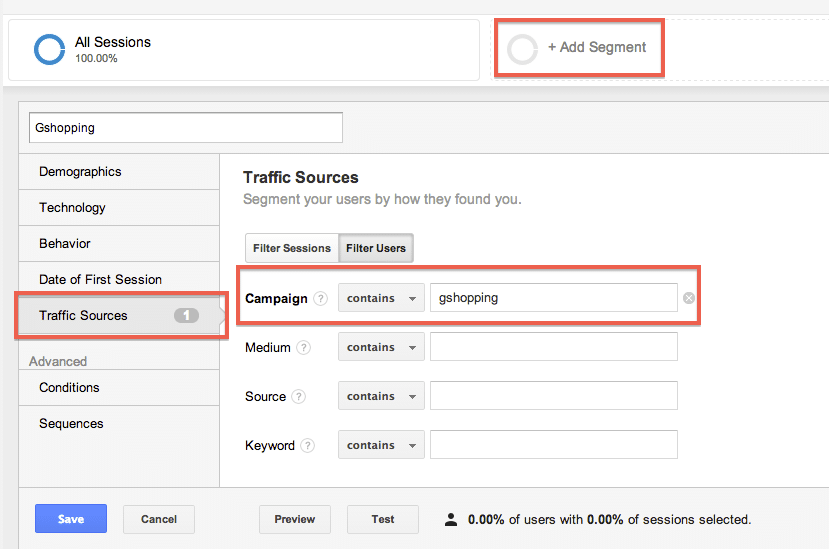The height and width of the screenshot is (549, 829).
Task: Open the Keyword contains dropdown
Action: [381, 445]
